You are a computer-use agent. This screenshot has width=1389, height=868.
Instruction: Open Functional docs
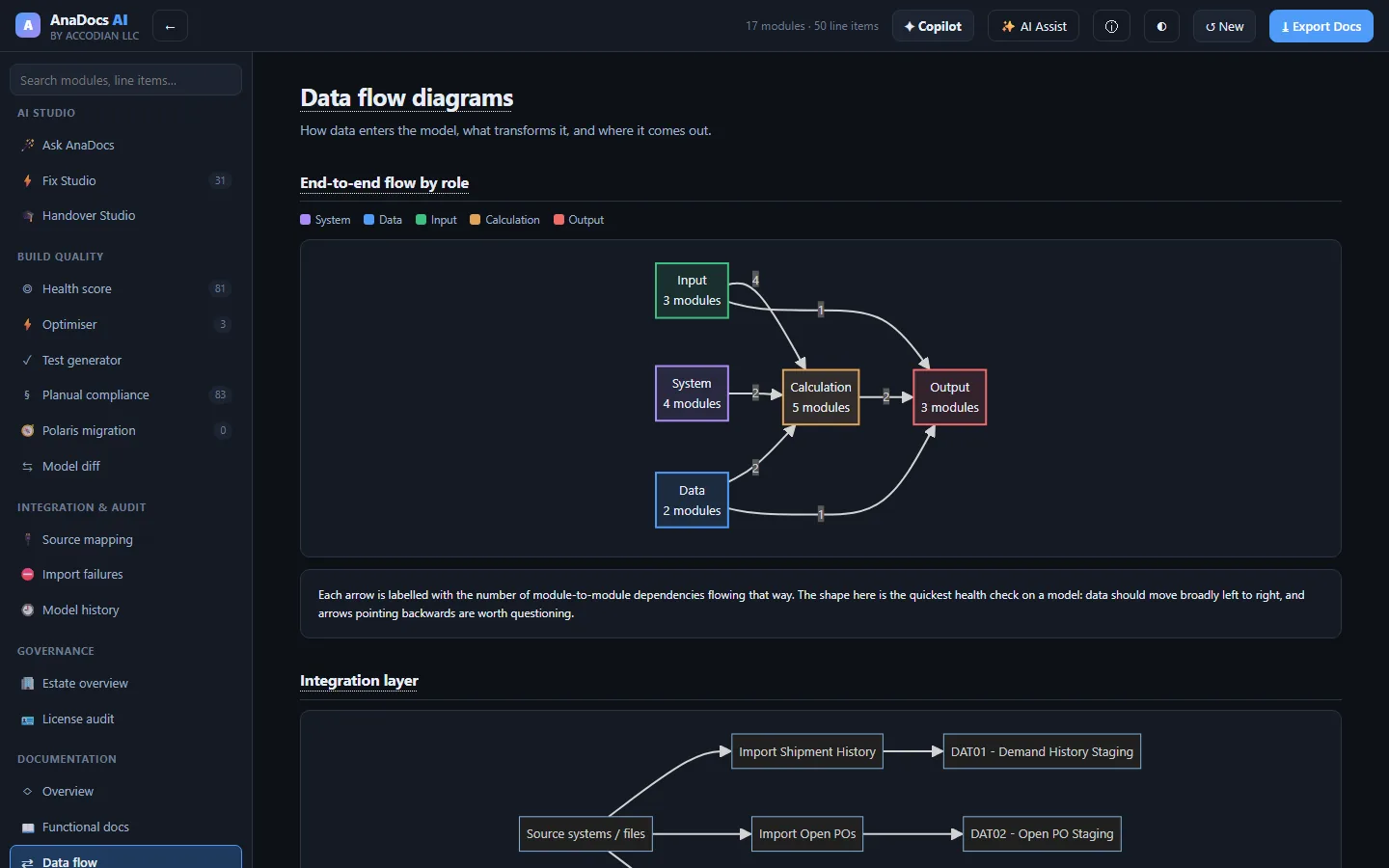(x=125, y=827)
